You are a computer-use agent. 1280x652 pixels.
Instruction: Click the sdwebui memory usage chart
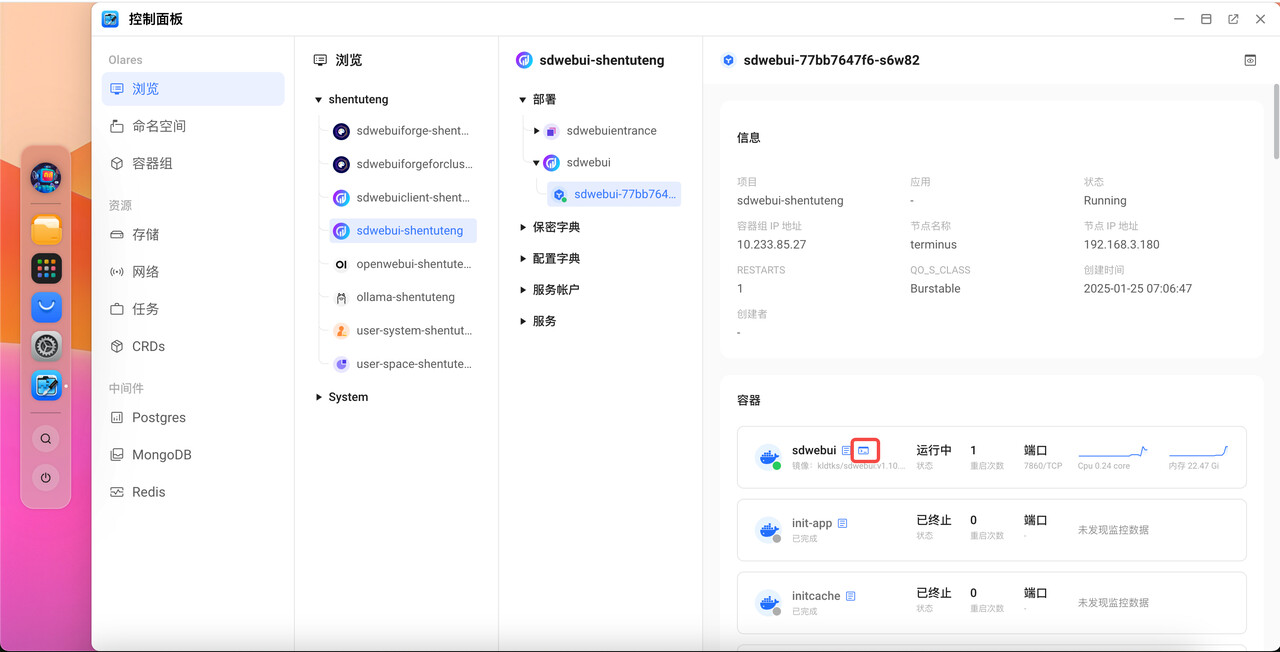[x=1198, y=452]
